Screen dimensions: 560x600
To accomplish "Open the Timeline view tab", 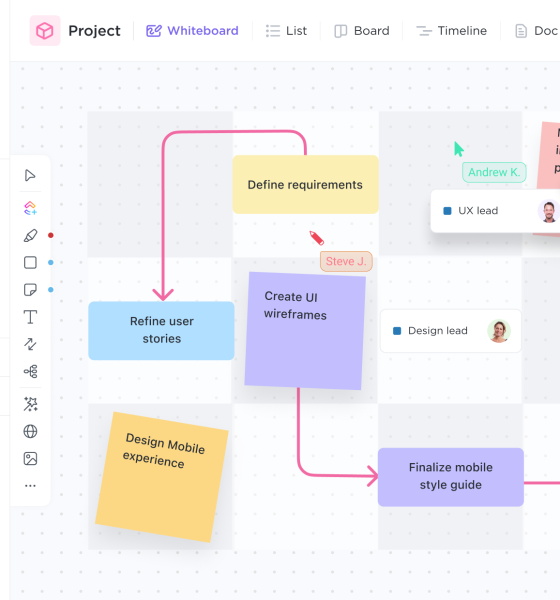I will pos(452,31).
